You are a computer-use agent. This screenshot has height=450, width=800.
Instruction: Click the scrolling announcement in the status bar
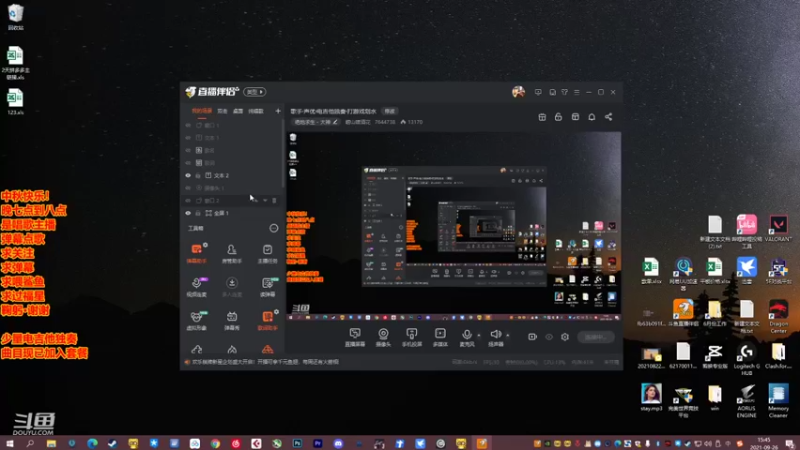click(x=264, y=362)
